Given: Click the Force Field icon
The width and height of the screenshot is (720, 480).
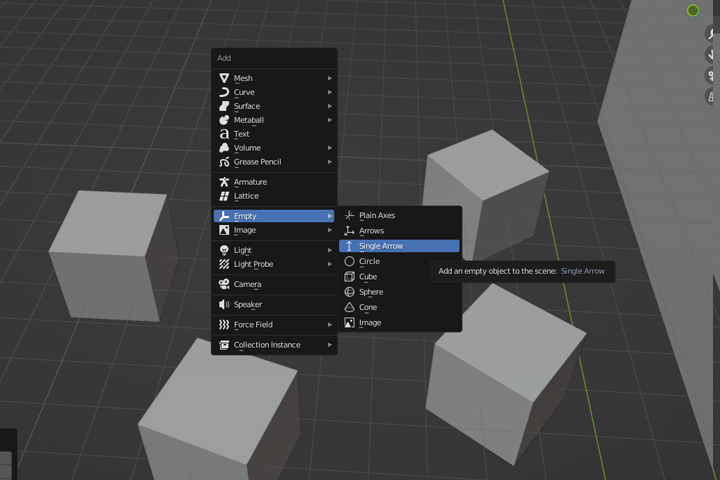Looking at the screenshot, I should point(224,325).
